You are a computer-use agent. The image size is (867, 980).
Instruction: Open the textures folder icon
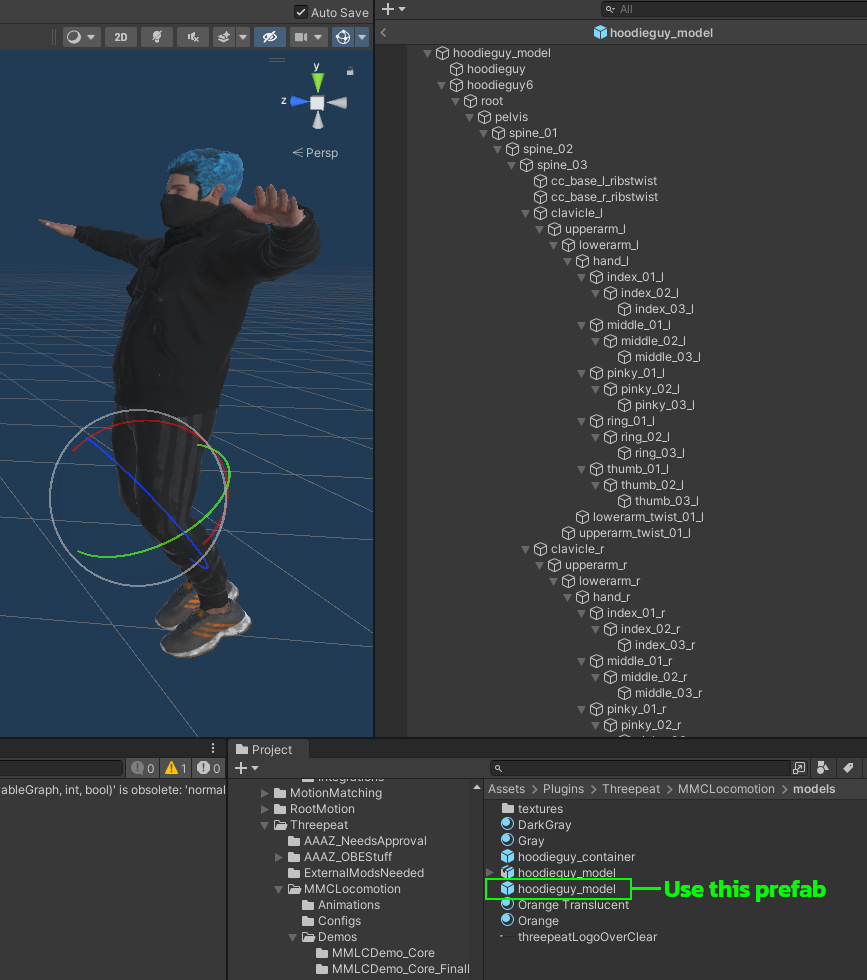(508, 809)
